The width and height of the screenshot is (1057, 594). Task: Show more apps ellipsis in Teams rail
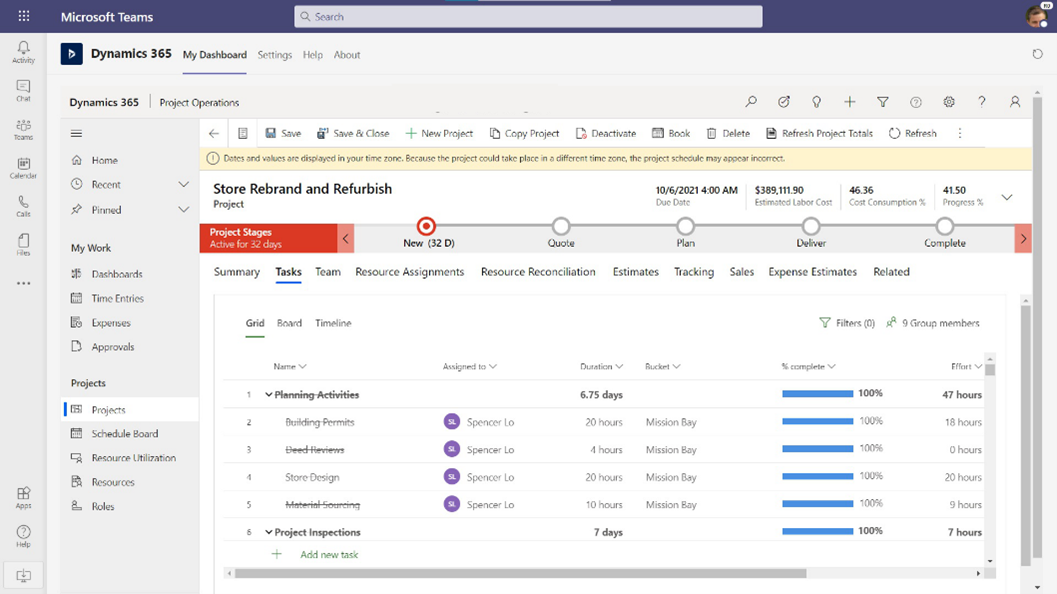pos(24,284)
